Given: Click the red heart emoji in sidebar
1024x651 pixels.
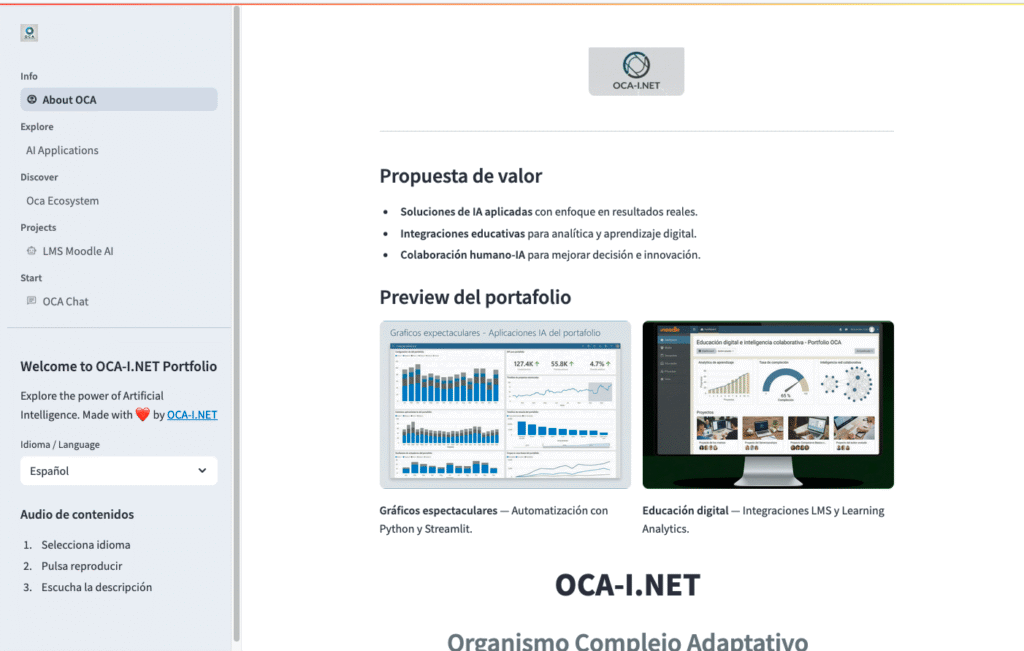Looking at the screenshot, I should pyautogui.click(x=142, y=414).
